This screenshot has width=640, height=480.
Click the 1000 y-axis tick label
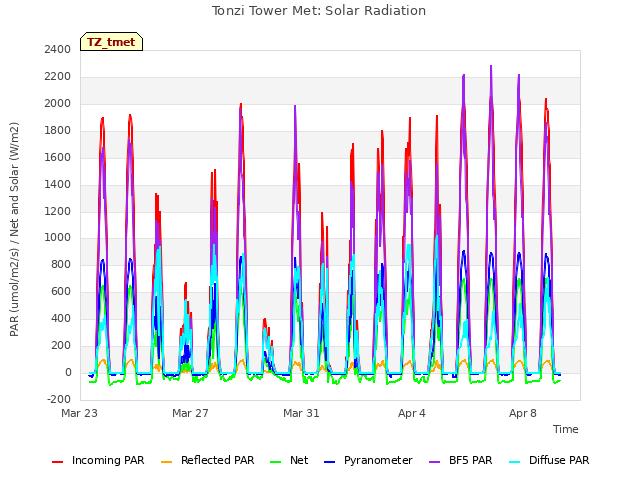(58, 238)
